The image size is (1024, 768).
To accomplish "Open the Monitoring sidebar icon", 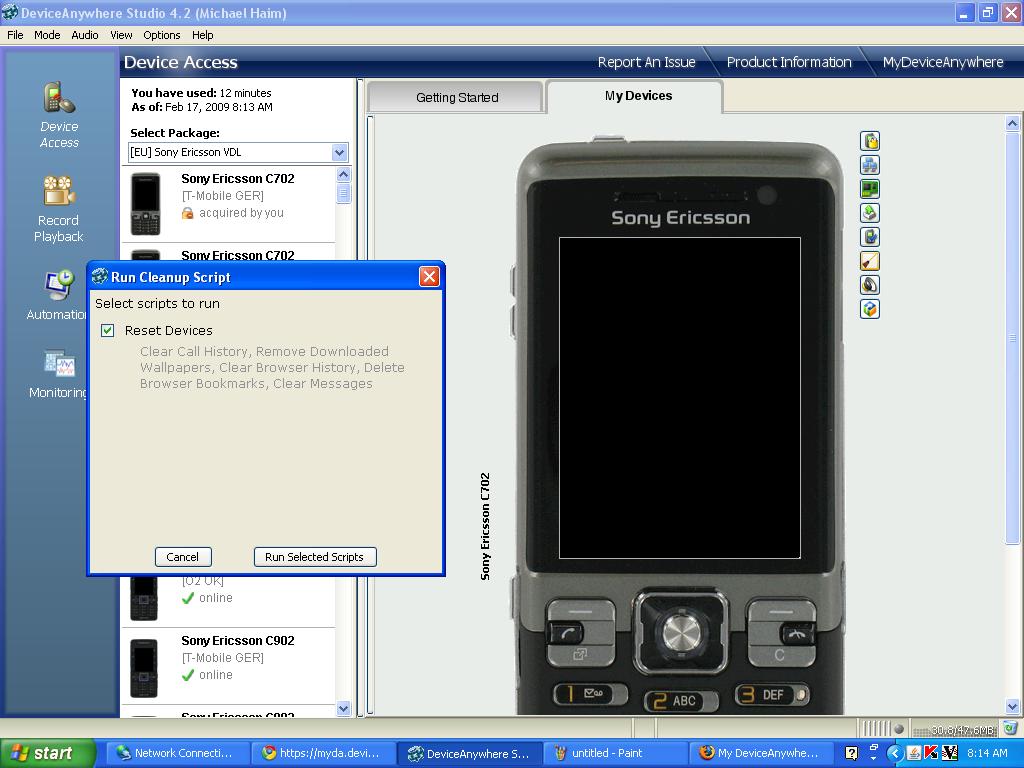I will (x=59, y=364).
